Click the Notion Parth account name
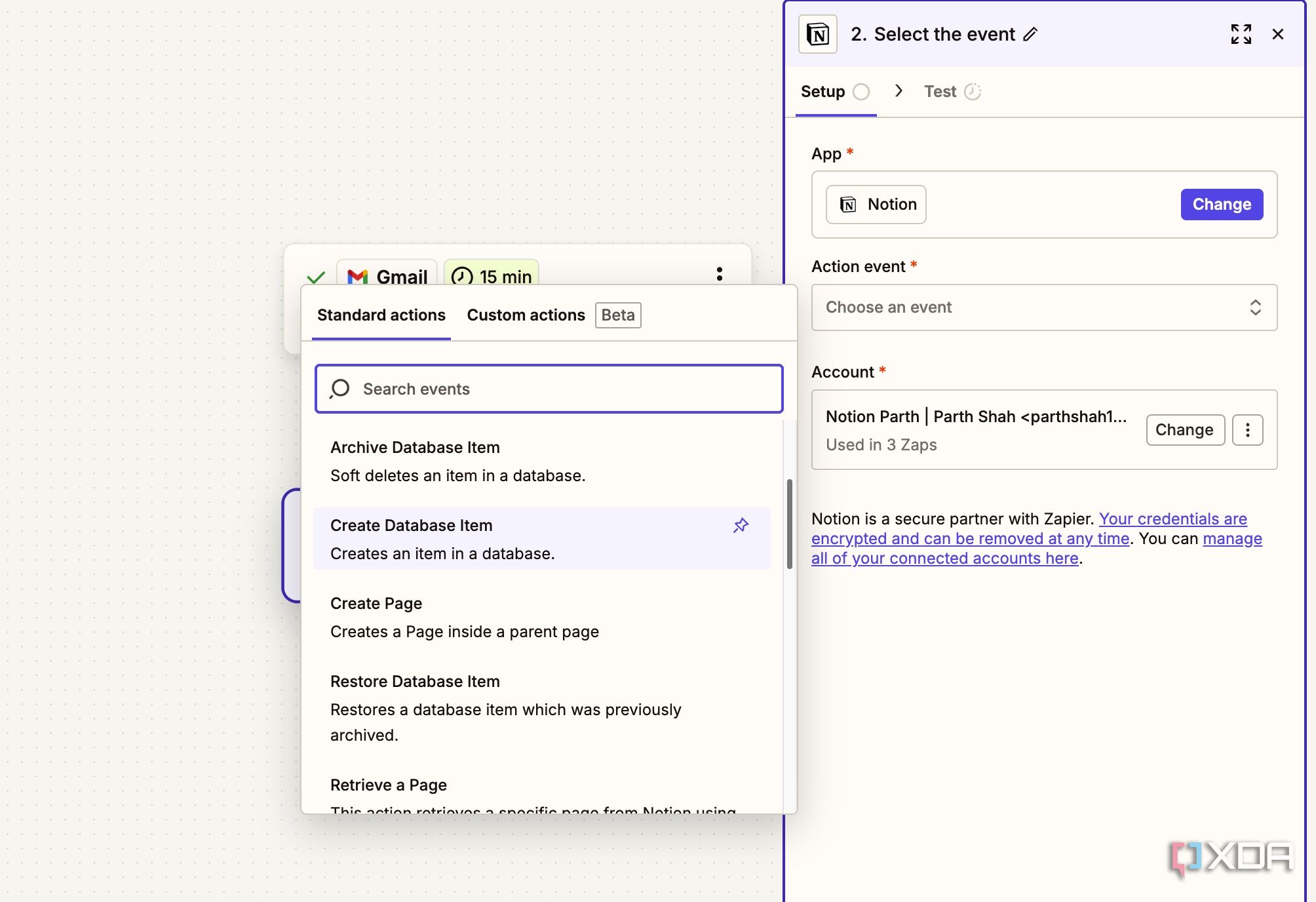 (976, 417)
